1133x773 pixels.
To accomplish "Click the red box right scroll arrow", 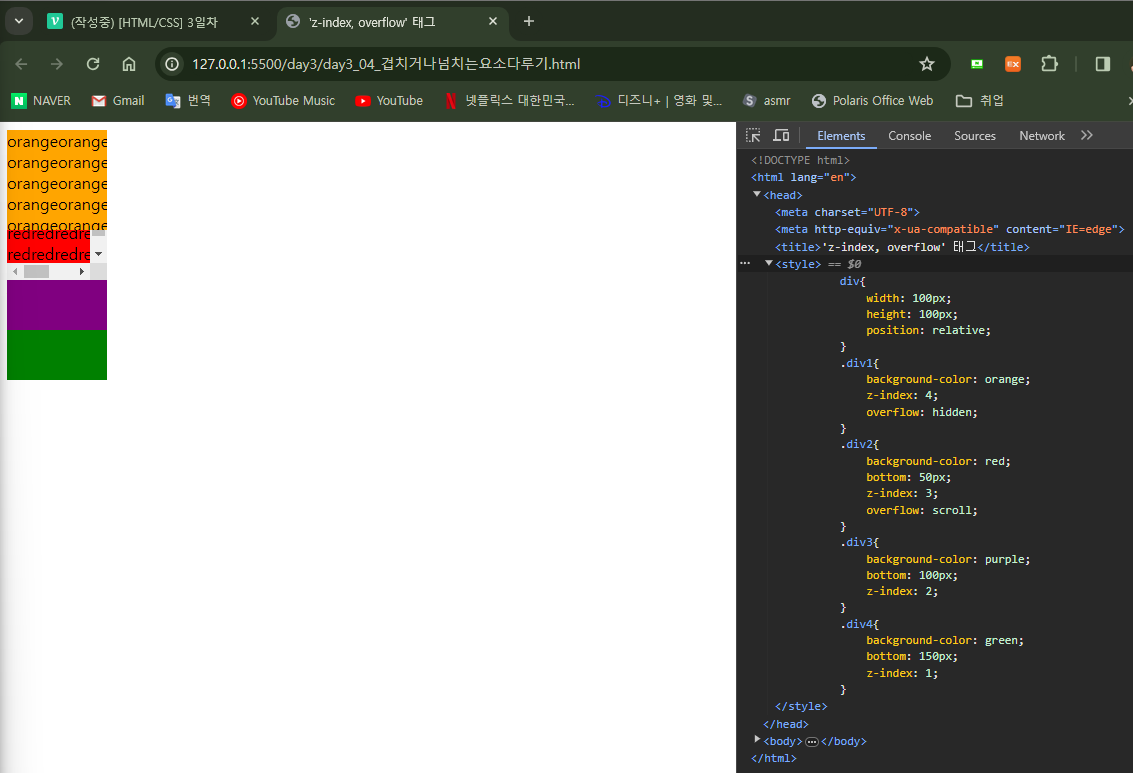I will pyautogui.click(x=82, y=272).
